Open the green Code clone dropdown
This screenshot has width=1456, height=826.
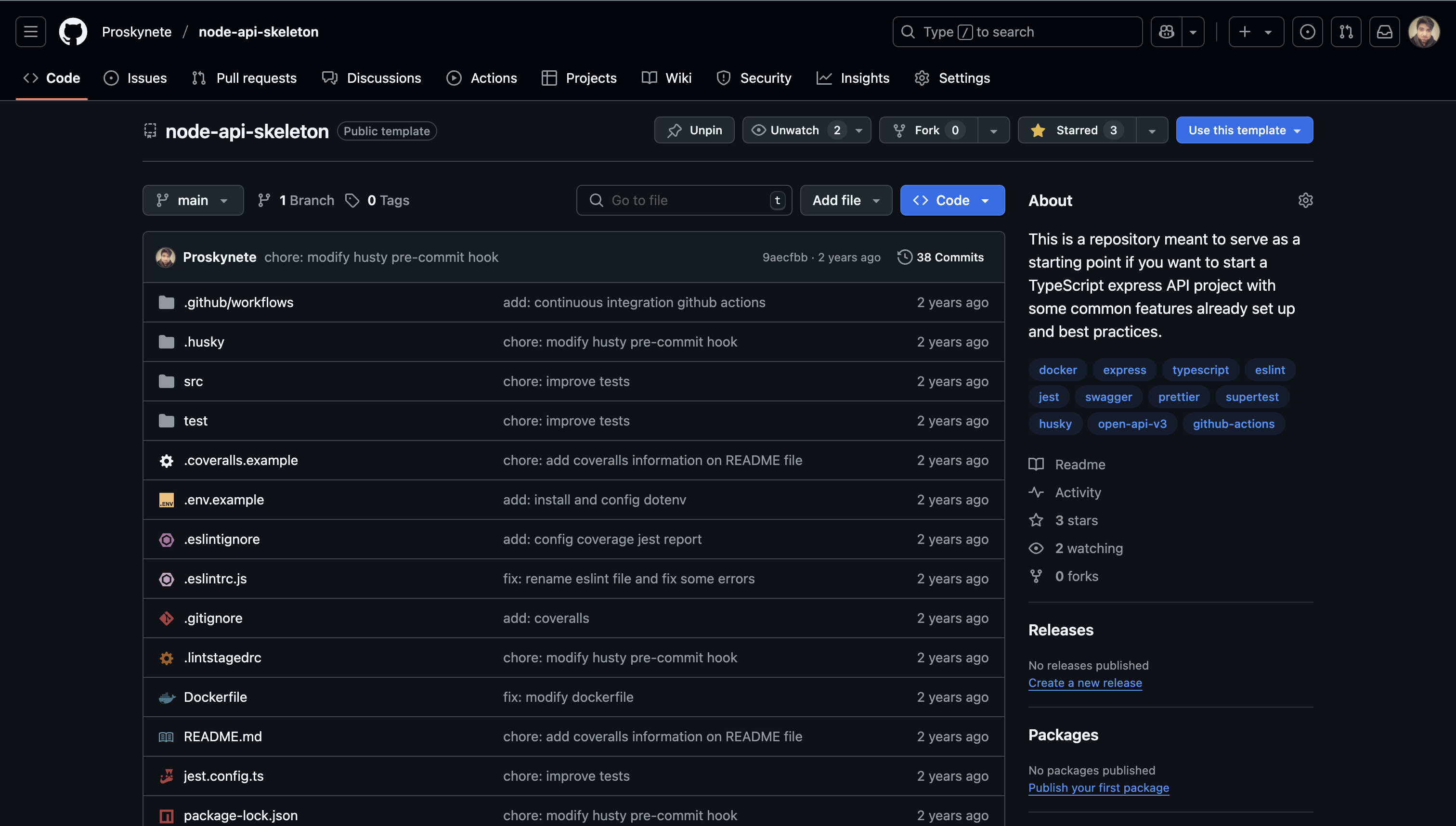[952, 200]
